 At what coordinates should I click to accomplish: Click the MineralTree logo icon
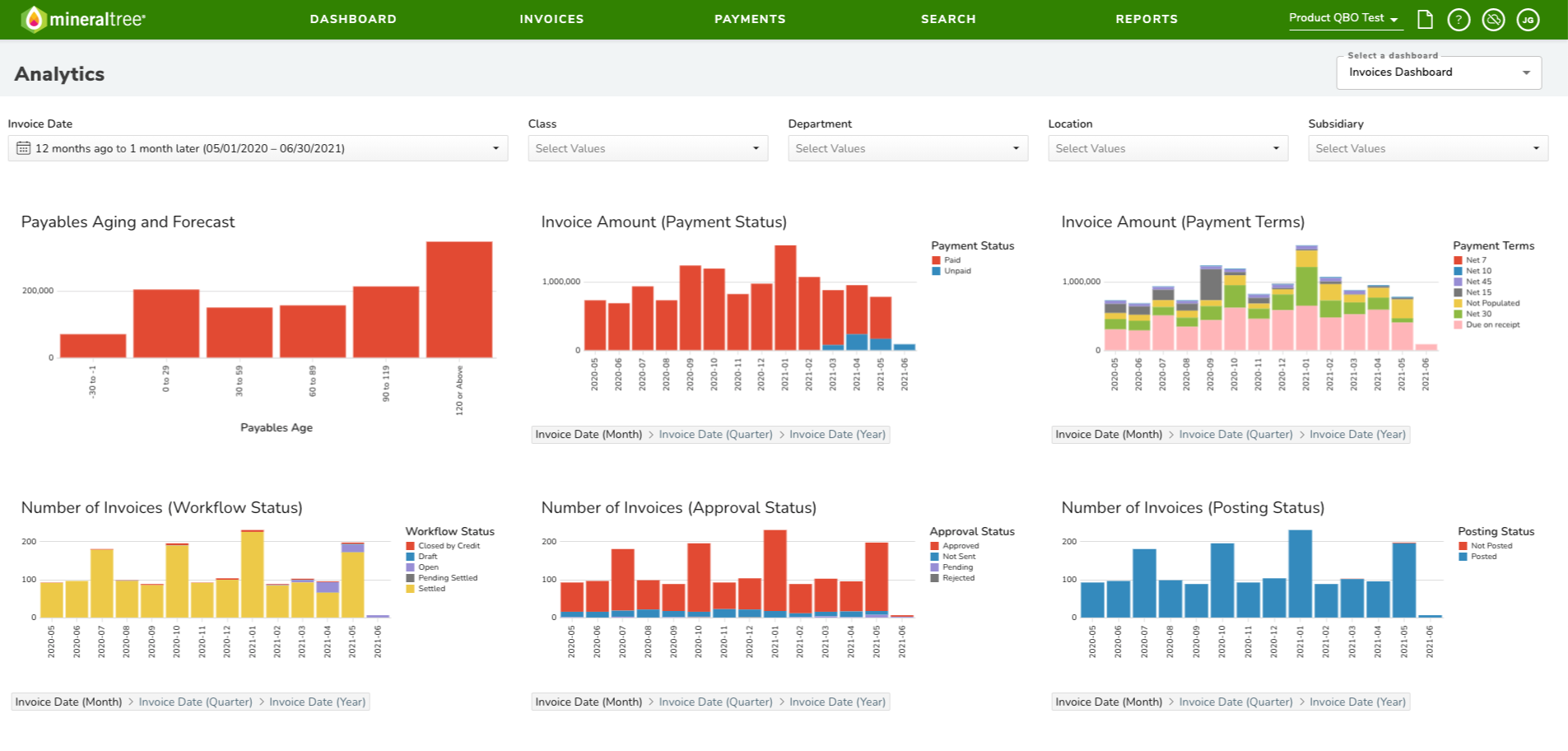click(x=34, y=19)
